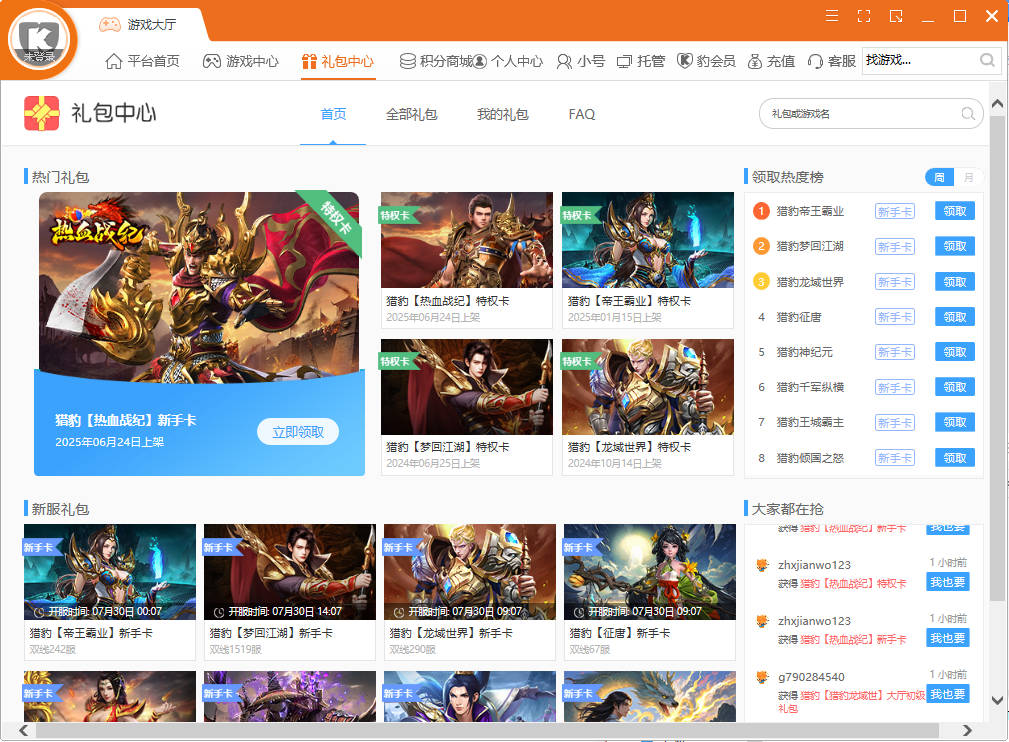Click avatar icon beside g790284540
The height and width of the screenshot is (742, 1009).
(763, 676)
